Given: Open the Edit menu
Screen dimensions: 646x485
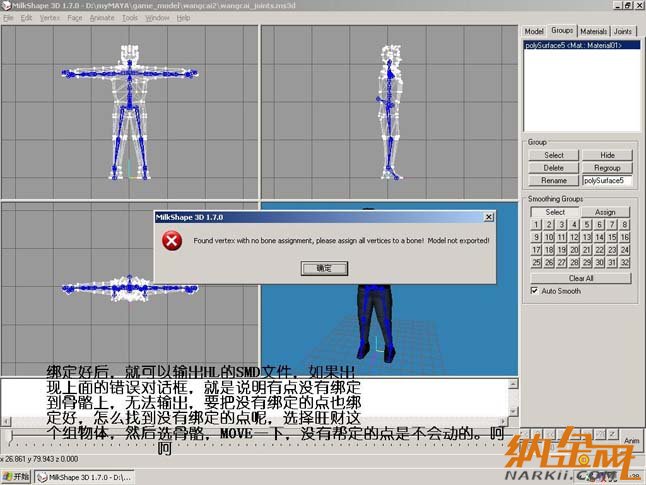Looking at the screenshot, I should click(26, 18).
